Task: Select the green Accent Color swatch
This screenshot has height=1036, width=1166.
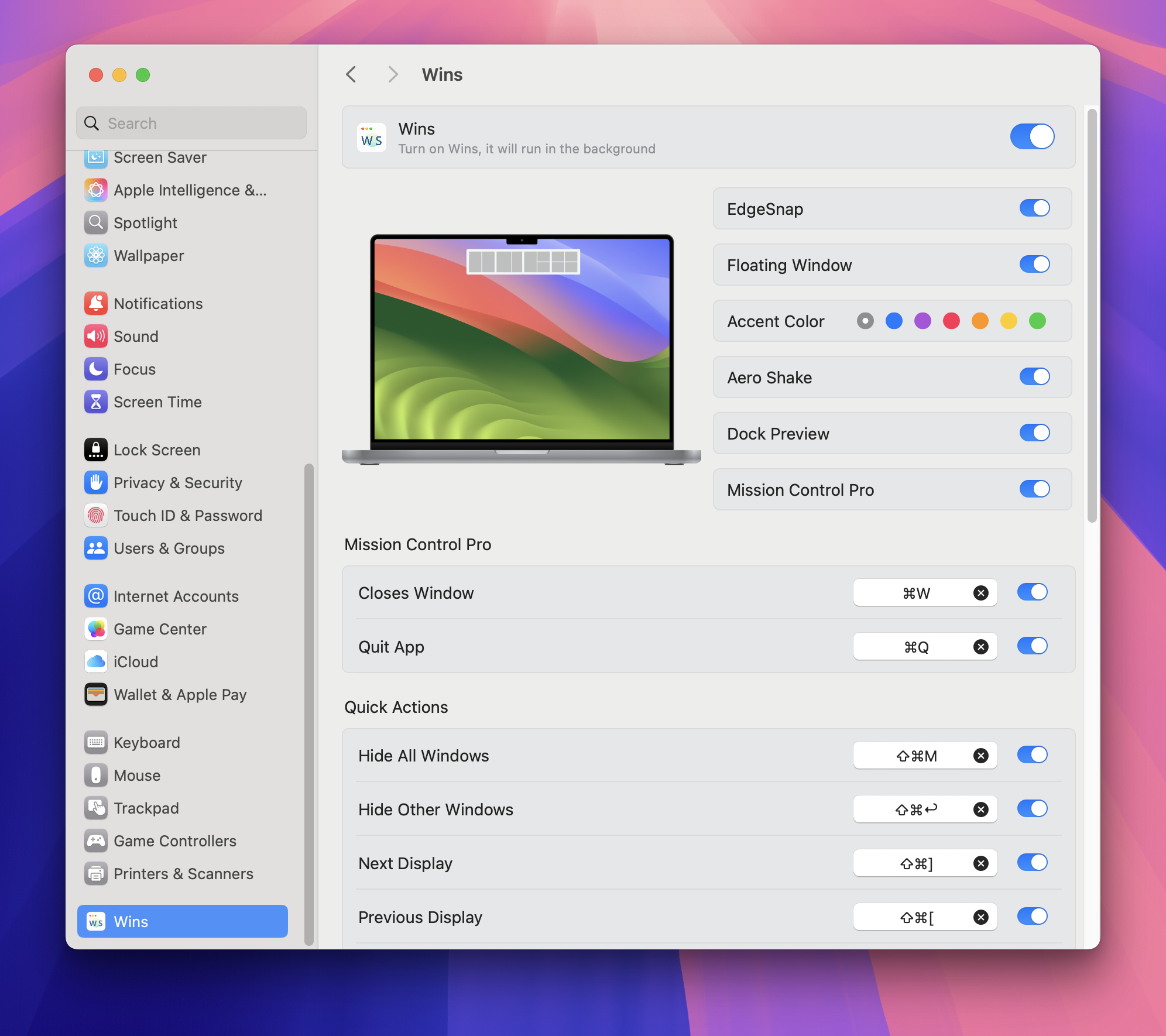Action: click(1041, 321)
